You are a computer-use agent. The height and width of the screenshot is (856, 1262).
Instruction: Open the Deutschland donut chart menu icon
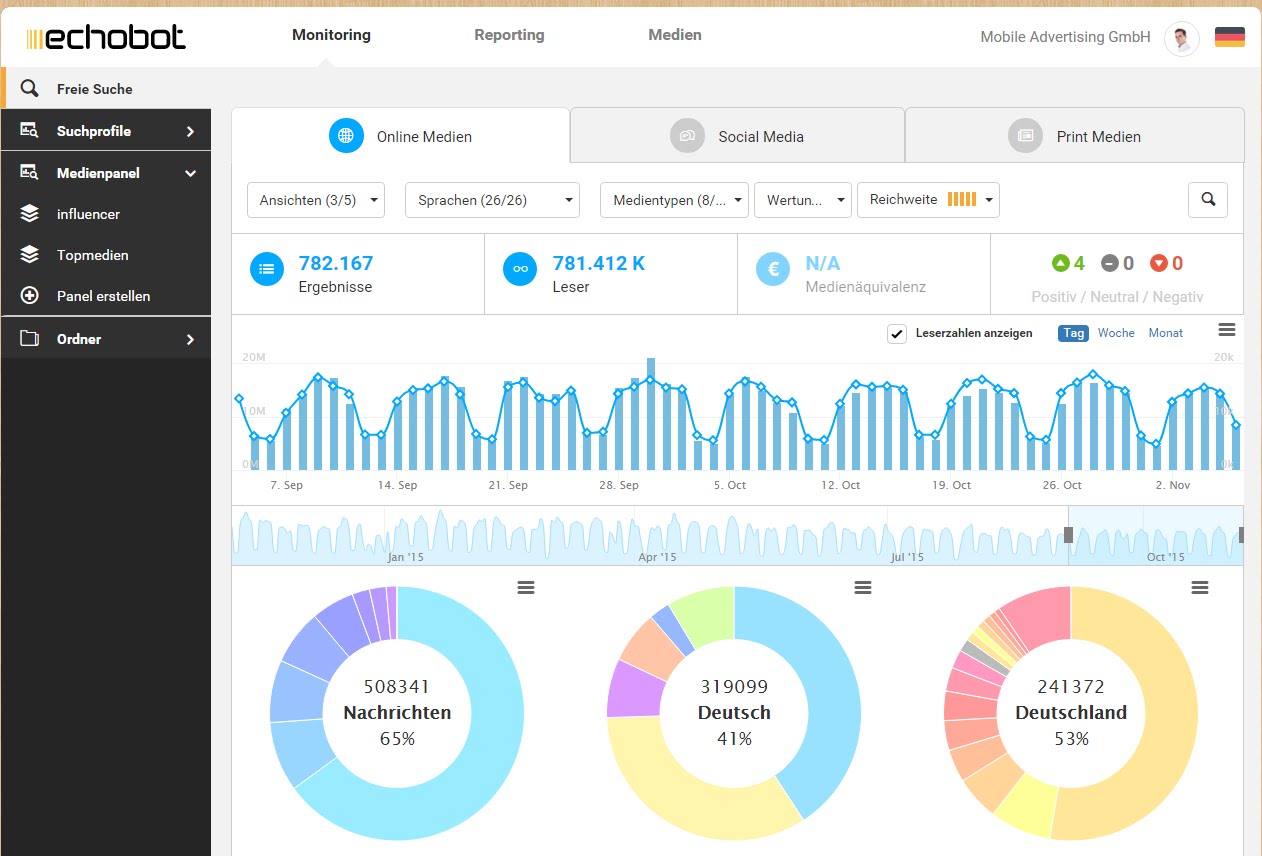pyautogui.click(x=1200, y=588)
